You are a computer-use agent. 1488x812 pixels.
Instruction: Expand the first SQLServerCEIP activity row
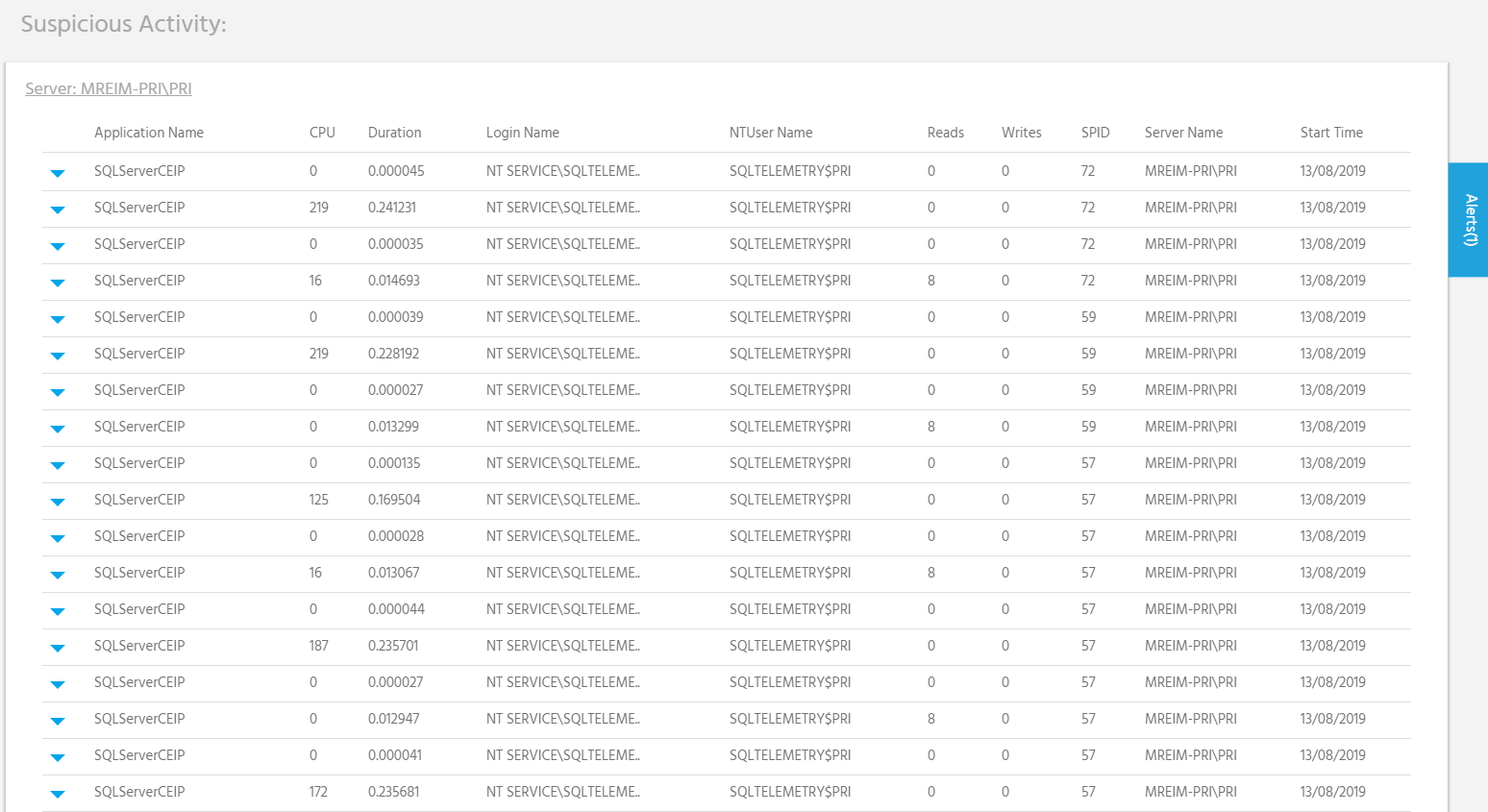(58, 173)
